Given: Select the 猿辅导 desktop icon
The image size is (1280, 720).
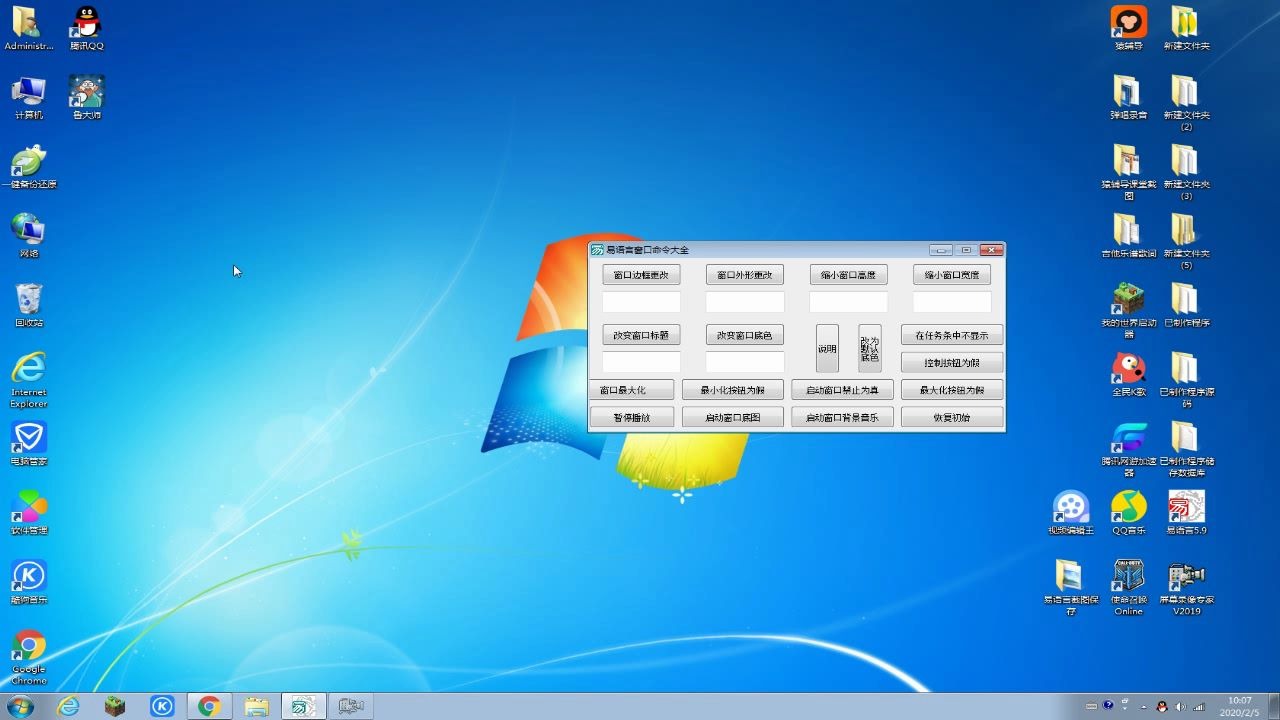Looking at the screenshot, I should point(1128,28).
